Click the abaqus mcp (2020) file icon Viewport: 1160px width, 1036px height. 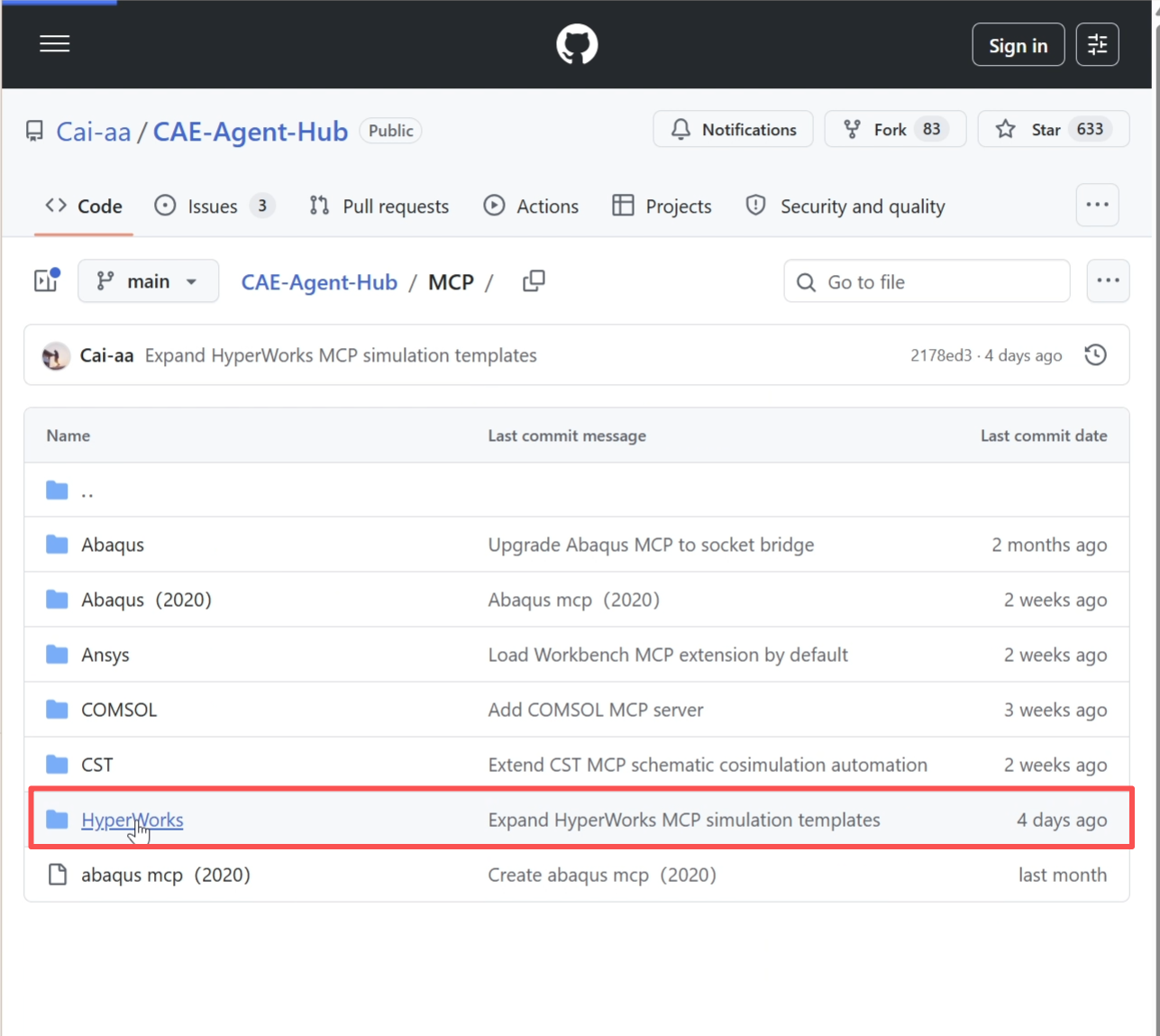[x=58, y=875]
